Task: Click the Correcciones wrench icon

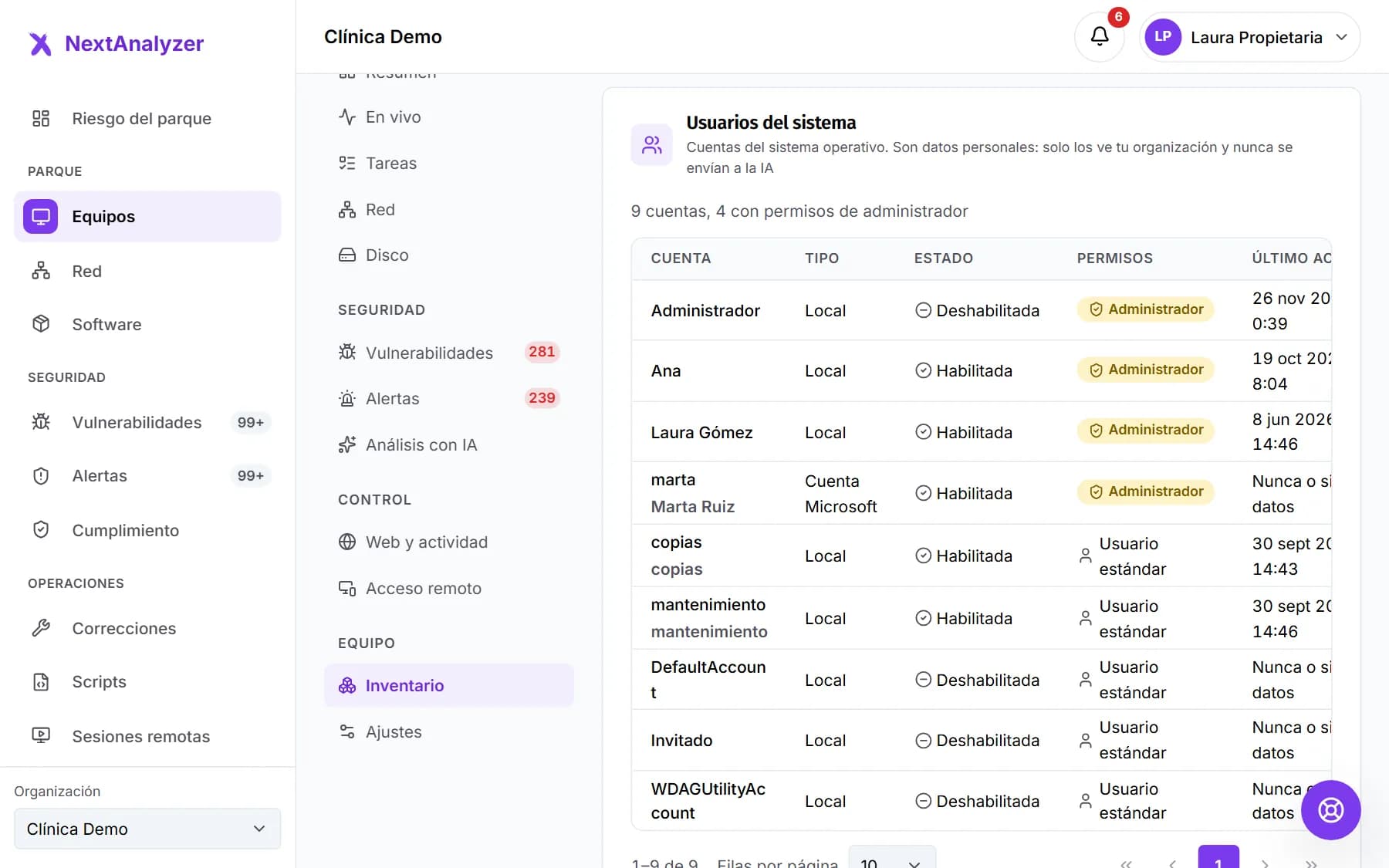Action: coord(41,628)
